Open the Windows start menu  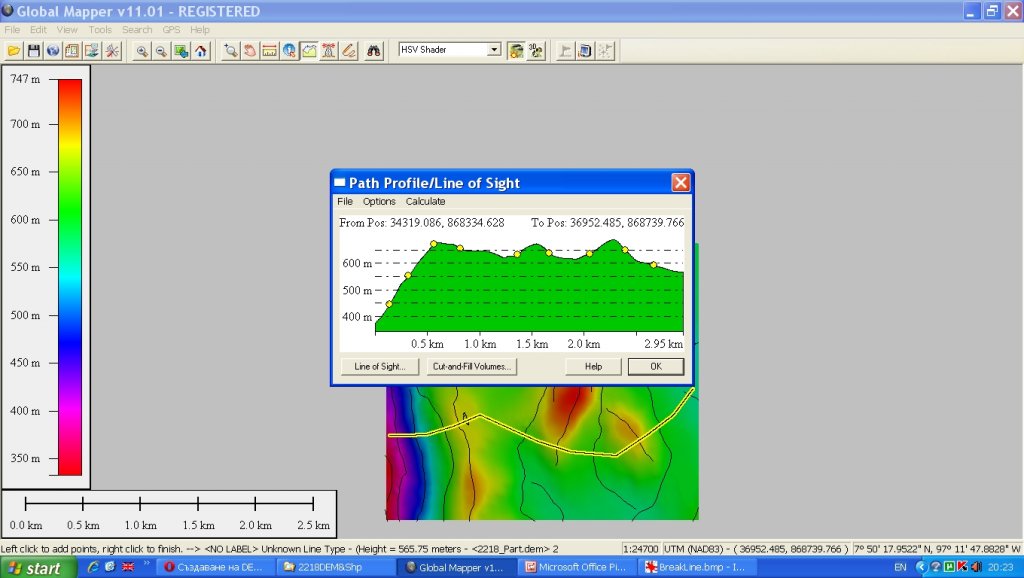click(35, 568)
